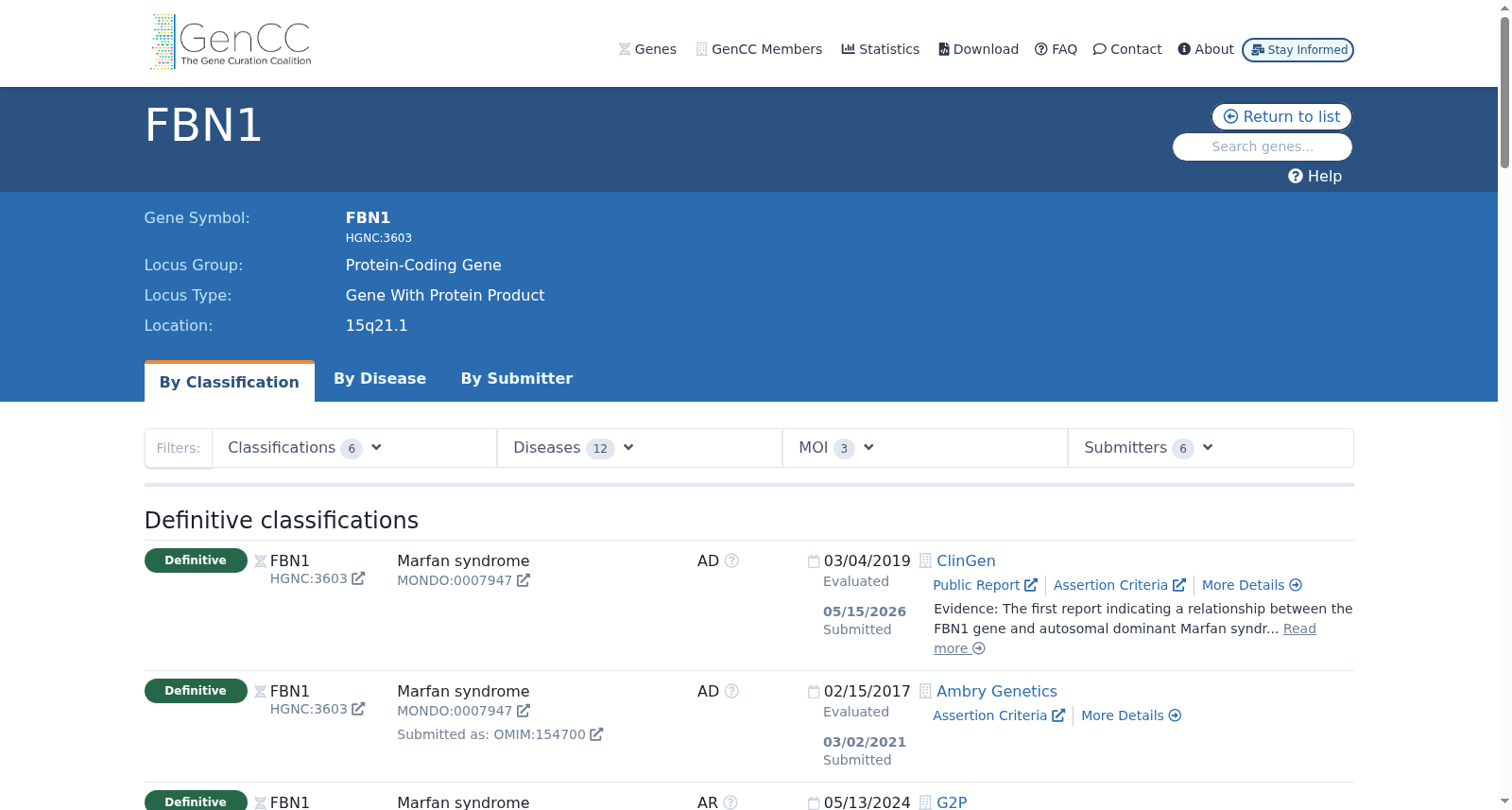
Task: Switch to By Classification tab
Action: [x=230, y=382]
